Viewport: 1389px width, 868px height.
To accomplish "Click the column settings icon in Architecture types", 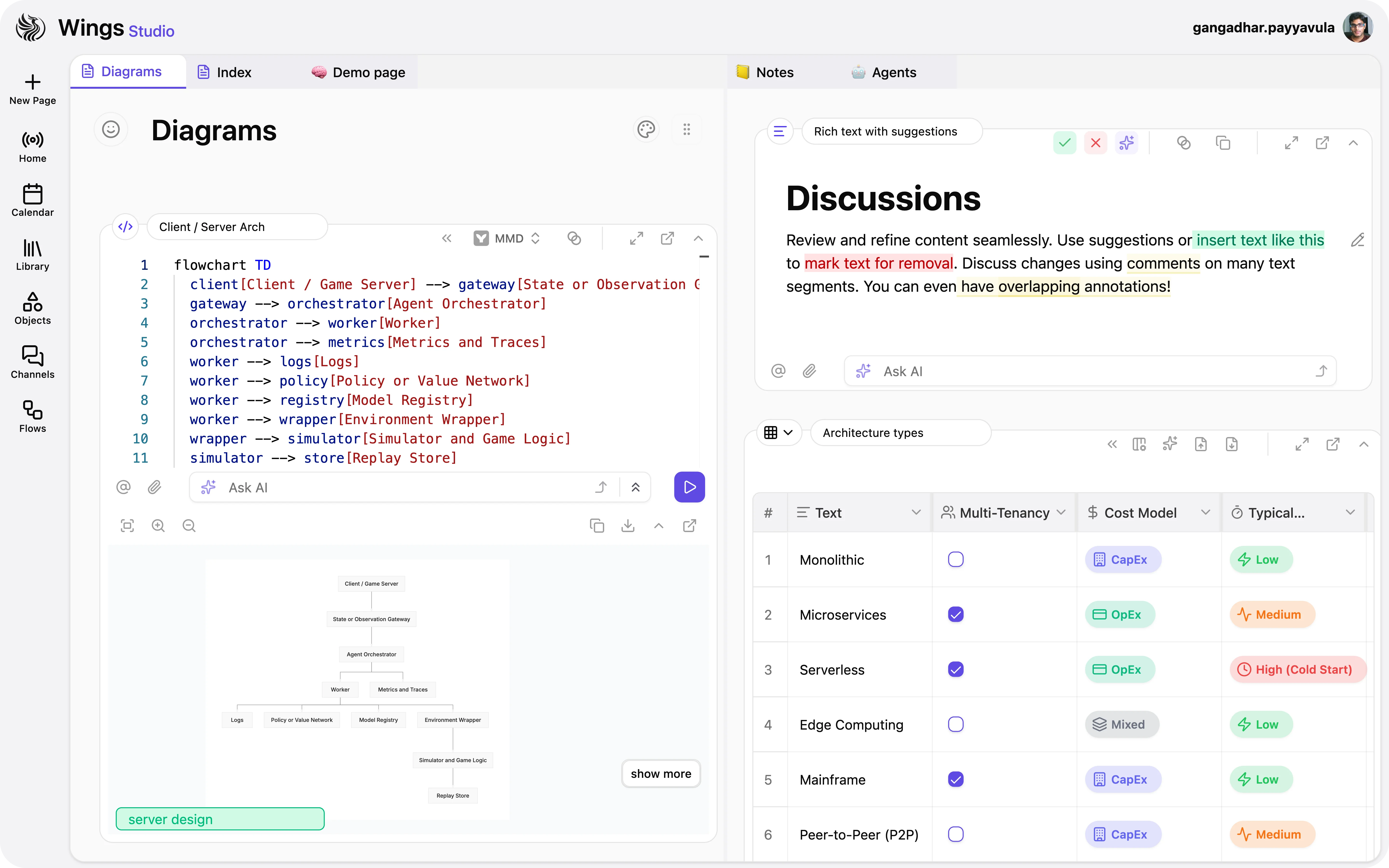I will pos(1139,444).
